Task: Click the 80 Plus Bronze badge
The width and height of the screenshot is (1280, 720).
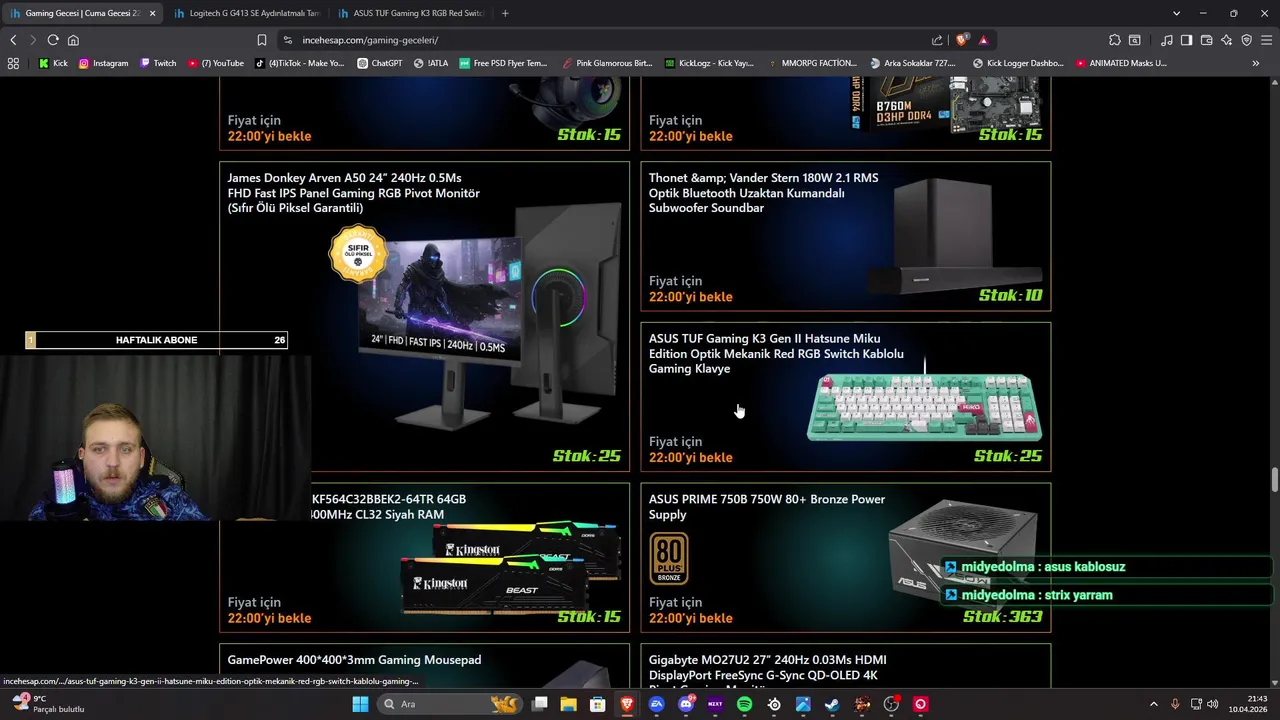Action: pos(669,559)
